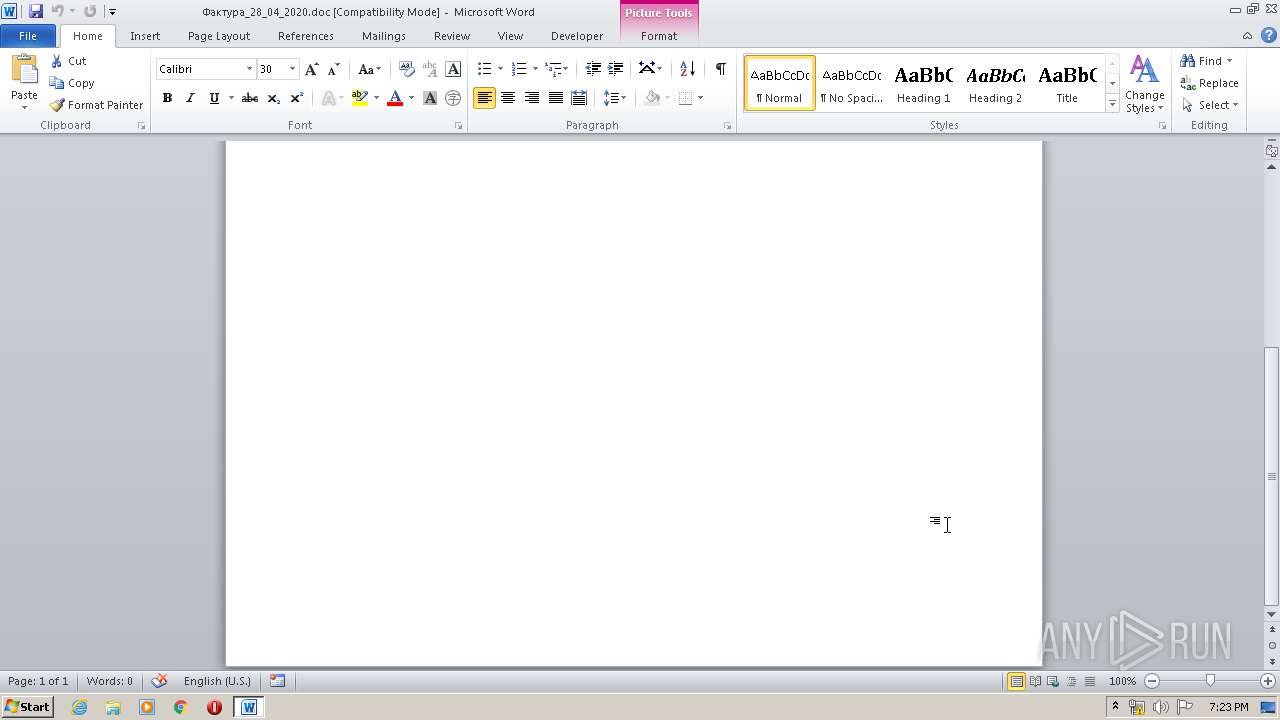
Task: Click the Words: 0 count in status bar
Action: pyautogui.click(x=109, y=681)
